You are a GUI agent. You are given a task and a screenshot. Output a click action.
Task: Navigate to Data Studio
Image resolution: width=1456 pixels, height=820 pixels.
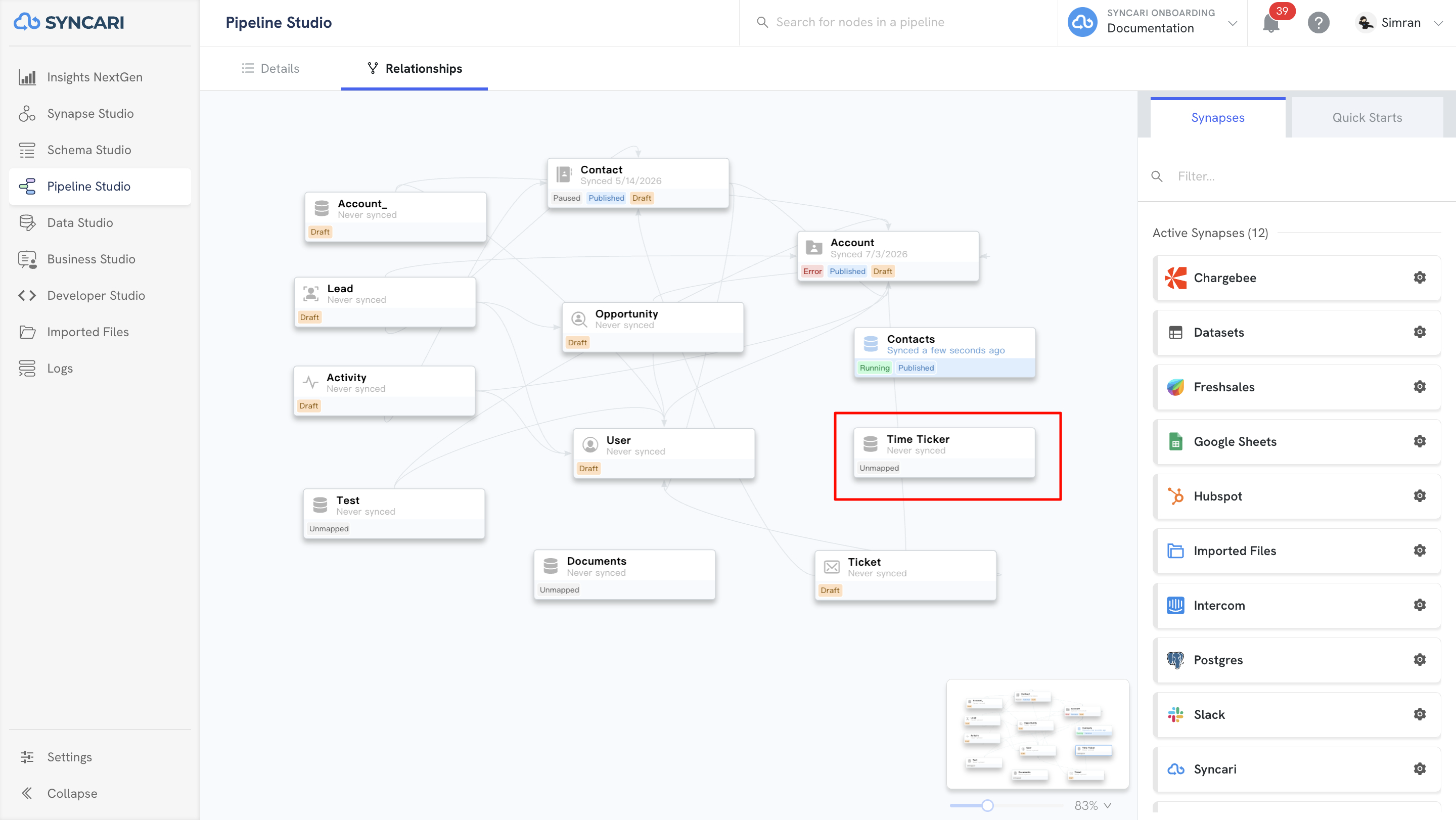click(x=100, y=222)
